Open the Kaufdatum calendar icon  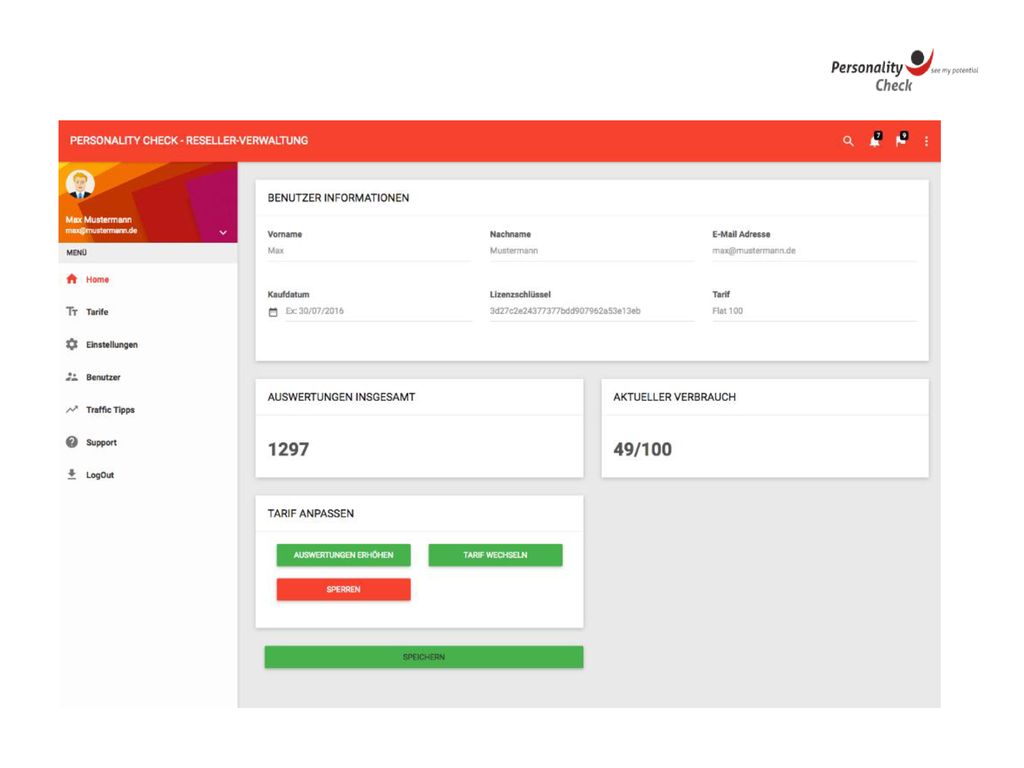point(273,312)
